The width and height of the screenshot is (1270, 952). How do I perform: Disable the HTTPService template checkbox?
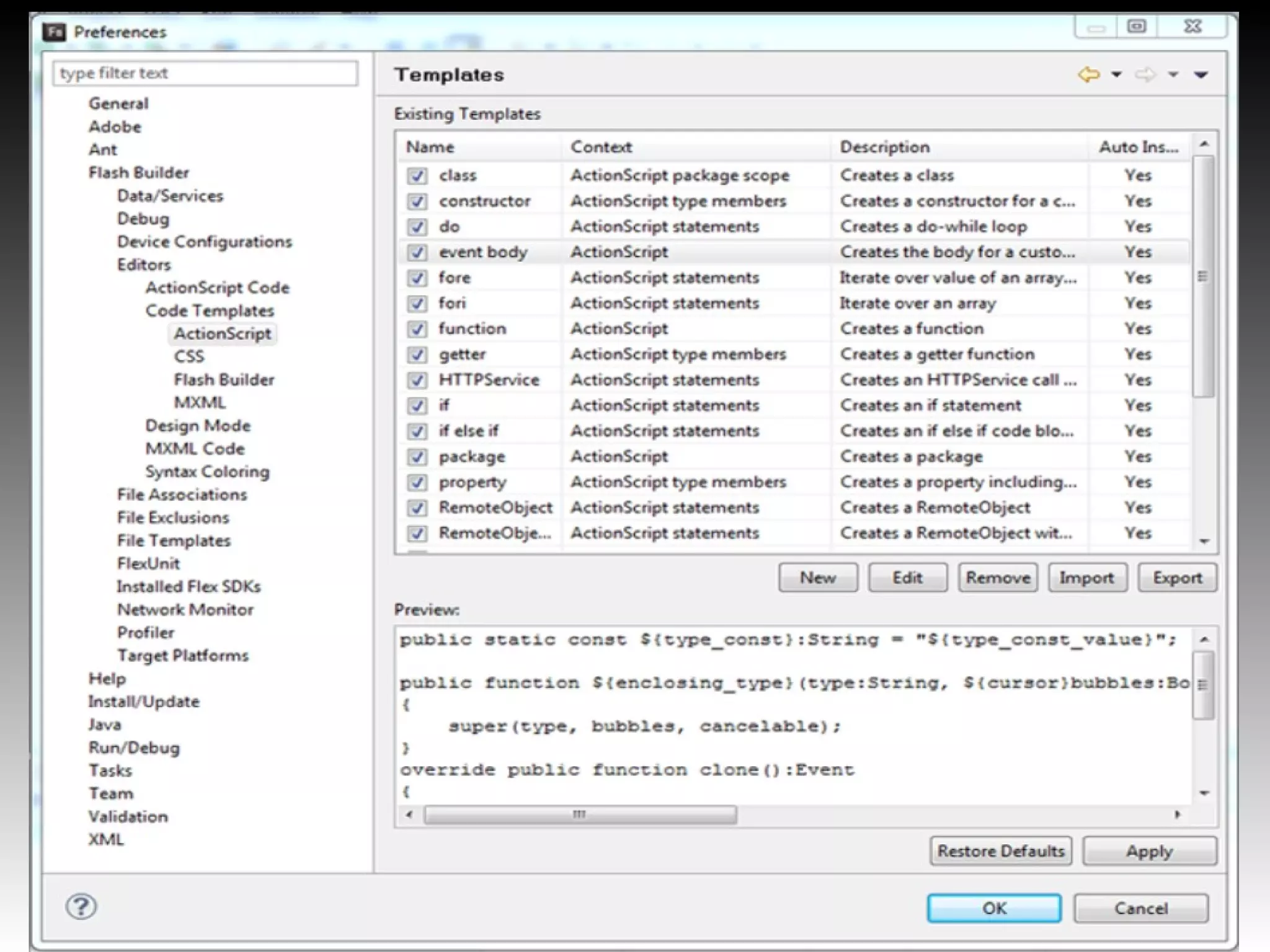417,381
